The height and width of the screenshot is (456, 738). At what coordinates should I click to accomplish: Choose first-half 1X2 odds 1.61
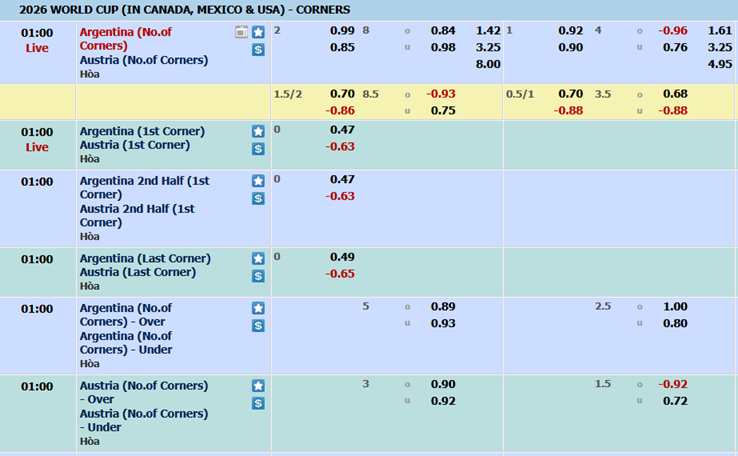tap(720, 31)
